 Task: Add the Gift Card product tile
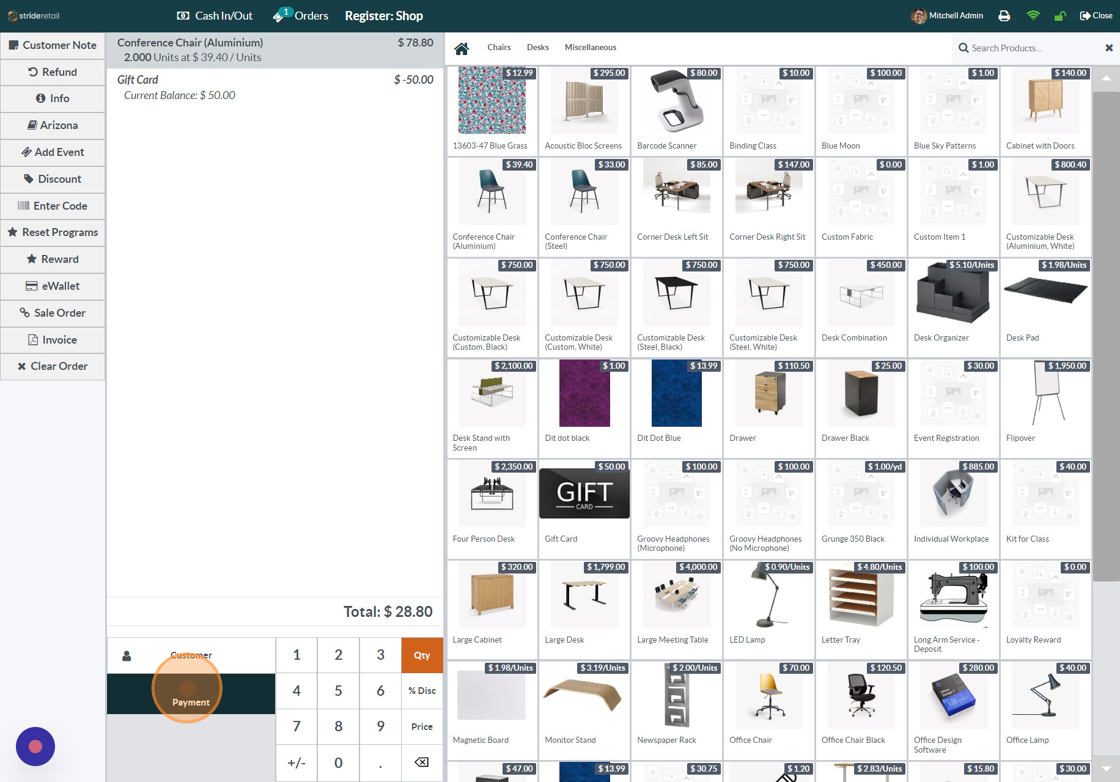coord(584,508)
